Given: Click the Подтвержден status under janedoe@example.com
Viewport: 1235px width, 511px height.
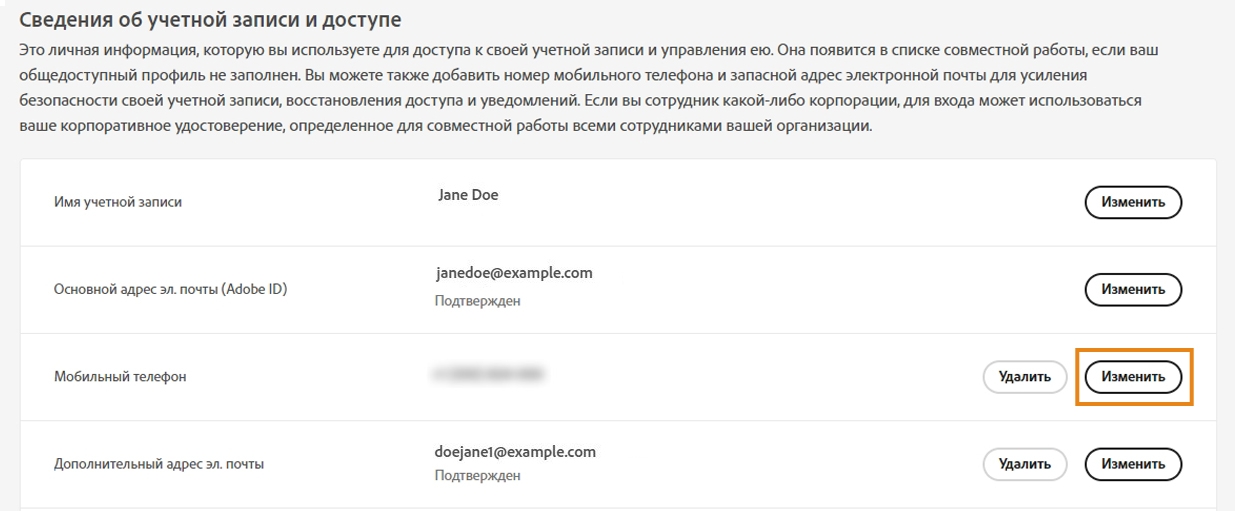Looking at the screenshot, I should 477,301.
